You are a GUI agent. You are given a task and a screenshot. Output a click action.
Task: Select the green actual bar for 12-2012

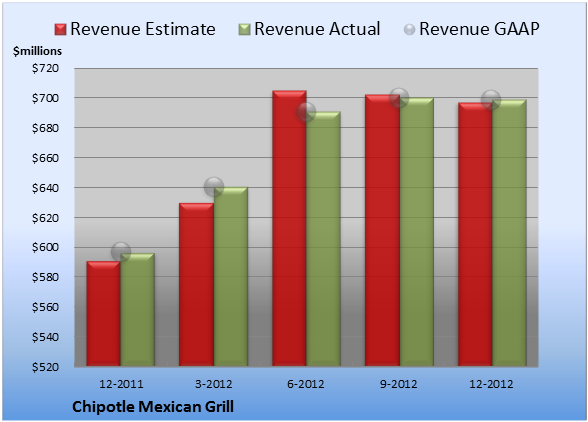510,233
